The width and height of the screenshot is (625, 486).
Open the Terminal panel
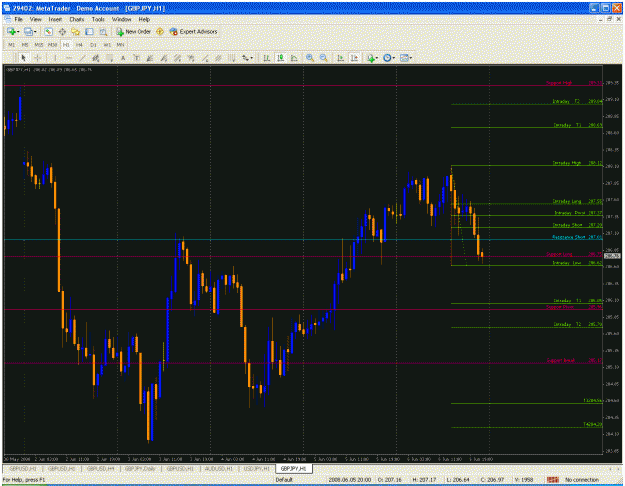pyautogui.click(x=89, y=31)
